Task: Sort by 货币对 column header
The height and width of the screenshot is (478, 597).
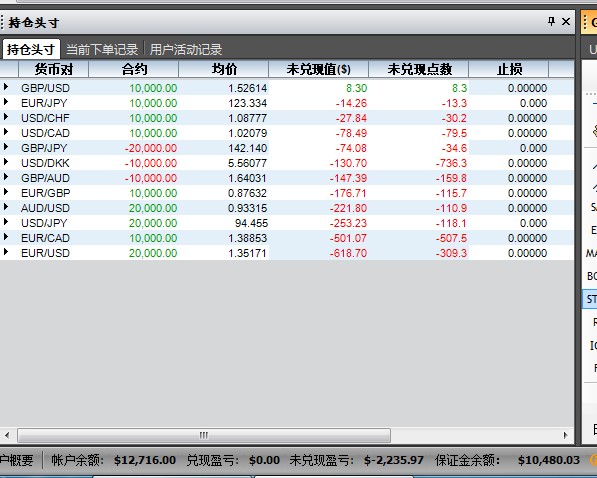Action: coord(54,69)
